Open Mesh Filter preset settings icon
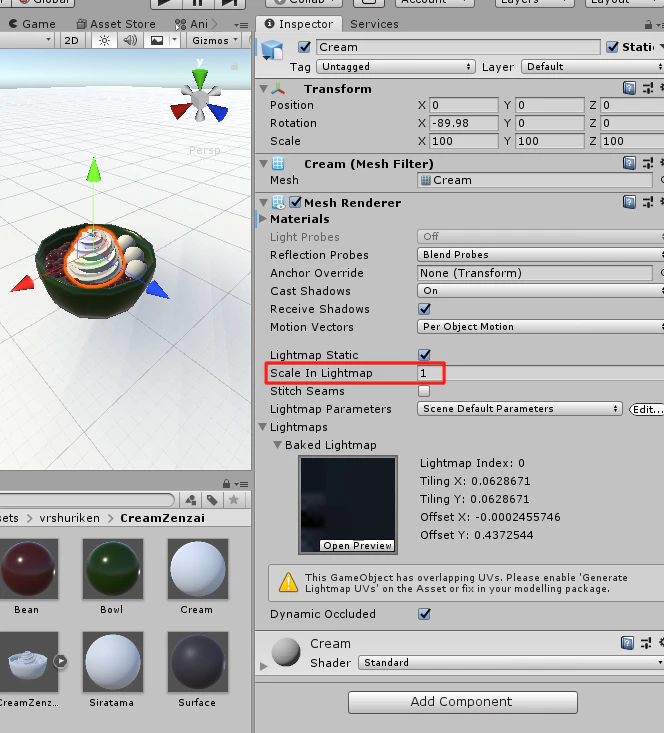The height and width of the screenshot is (733, 664). tap(648, 163)
